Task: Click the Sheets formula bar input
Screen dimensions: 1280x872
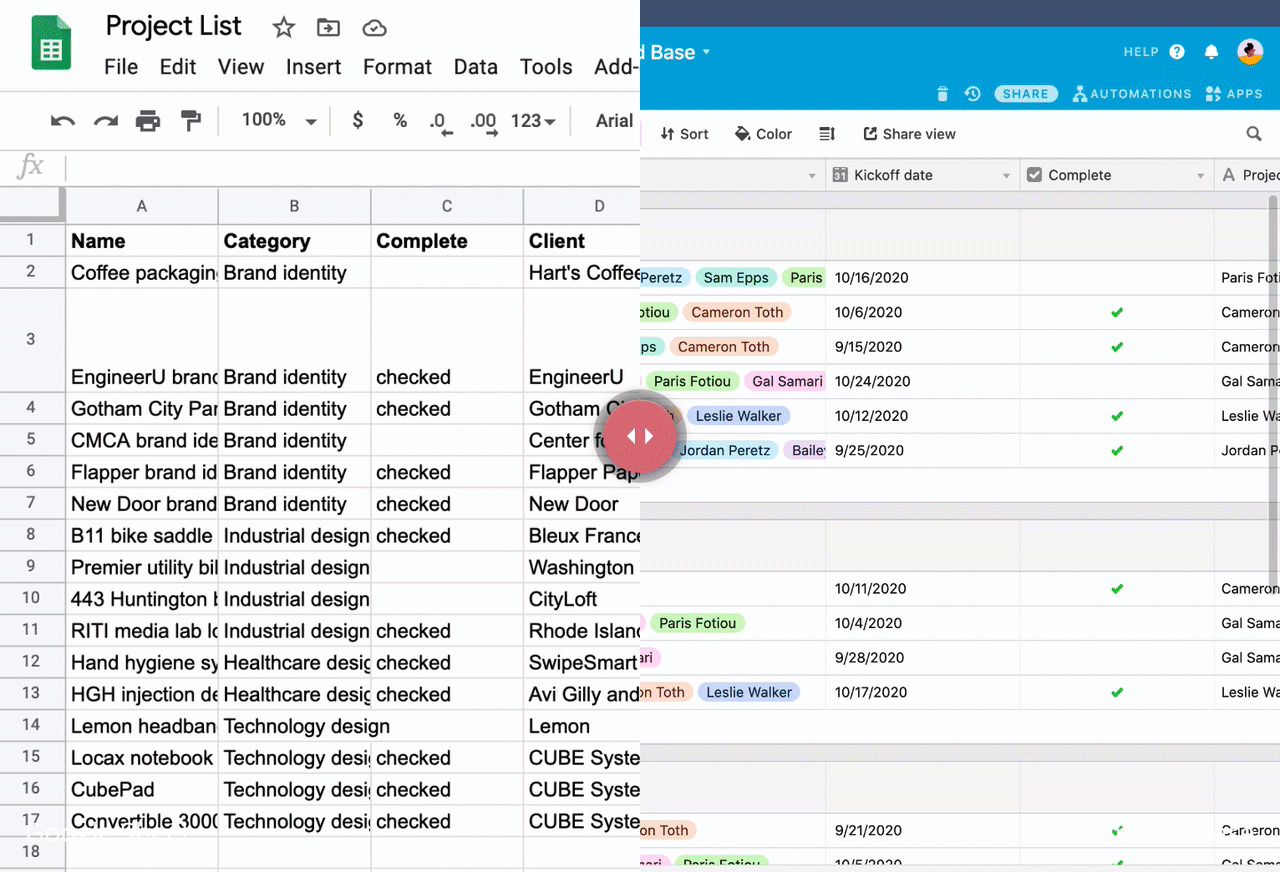Action: (x=352, y=167)
